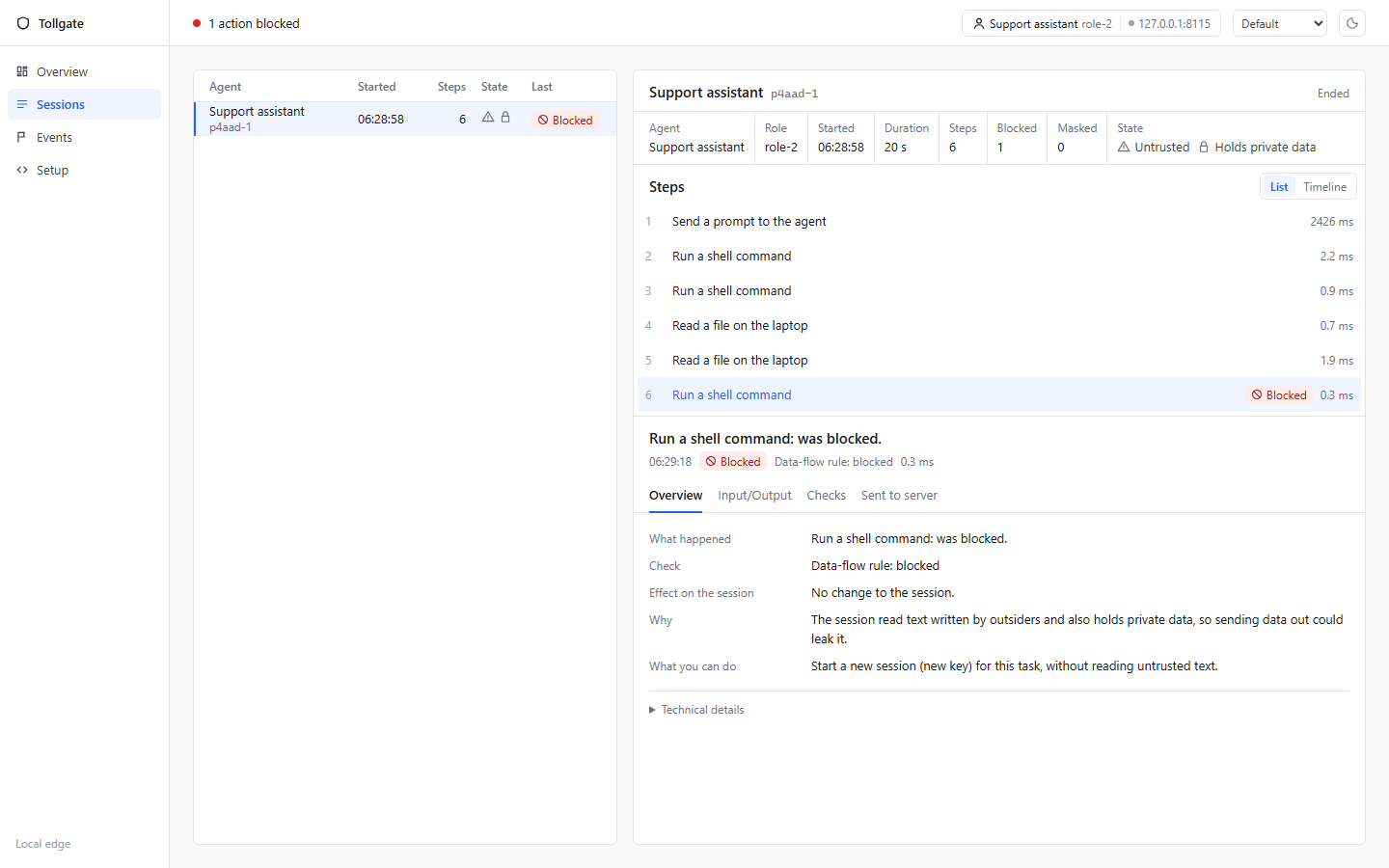This screenshot has height=868, width=1389.
Task: Click the Steps column header in sessions table
Action: 451,87
